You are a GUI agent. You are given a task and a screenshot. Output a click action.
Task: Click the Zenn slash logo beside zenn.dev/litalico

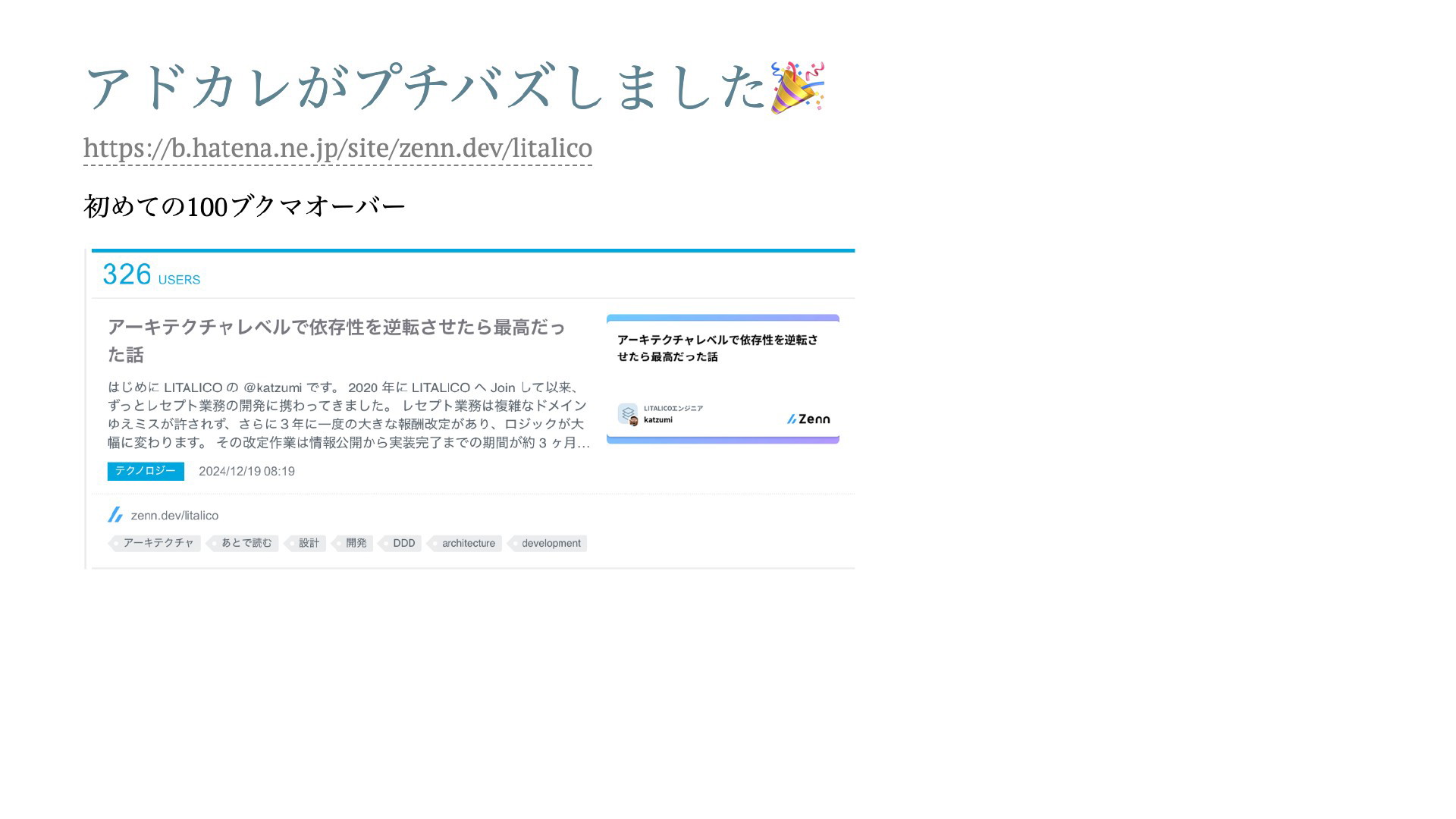point(115,515)
